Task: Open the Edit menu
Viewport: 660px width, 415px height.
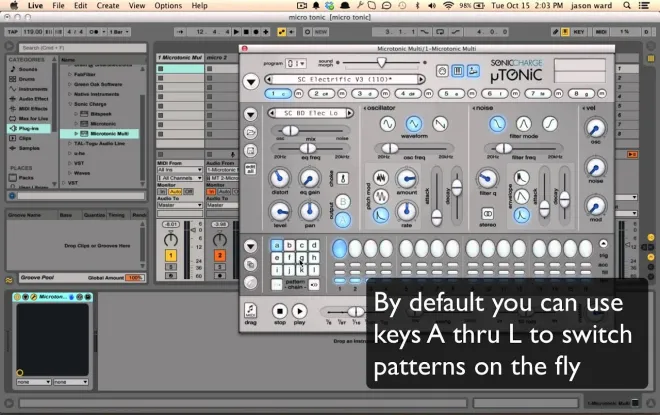Action: pos(80,5)
